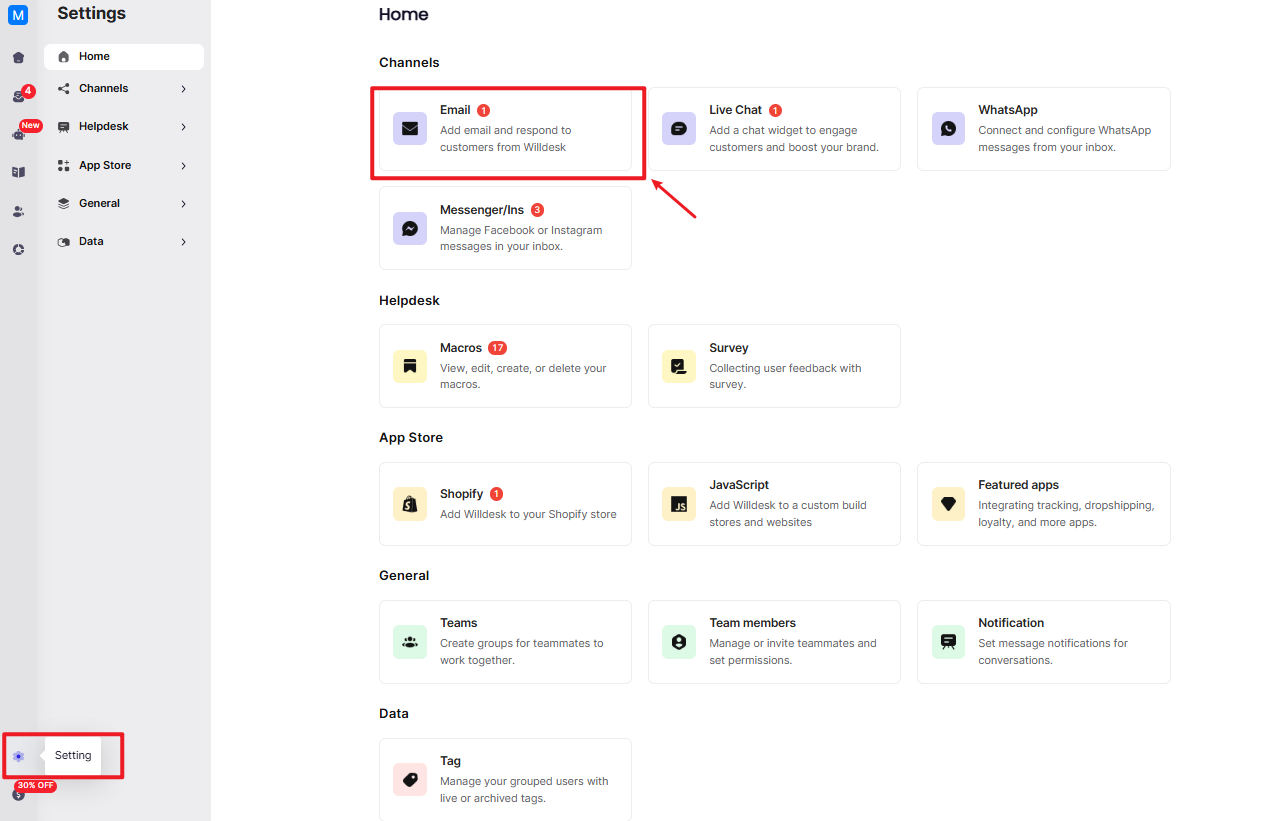Click the Messenger logo icon
The height and width of the screenshot is (821, 1277).
coord(410,228)
